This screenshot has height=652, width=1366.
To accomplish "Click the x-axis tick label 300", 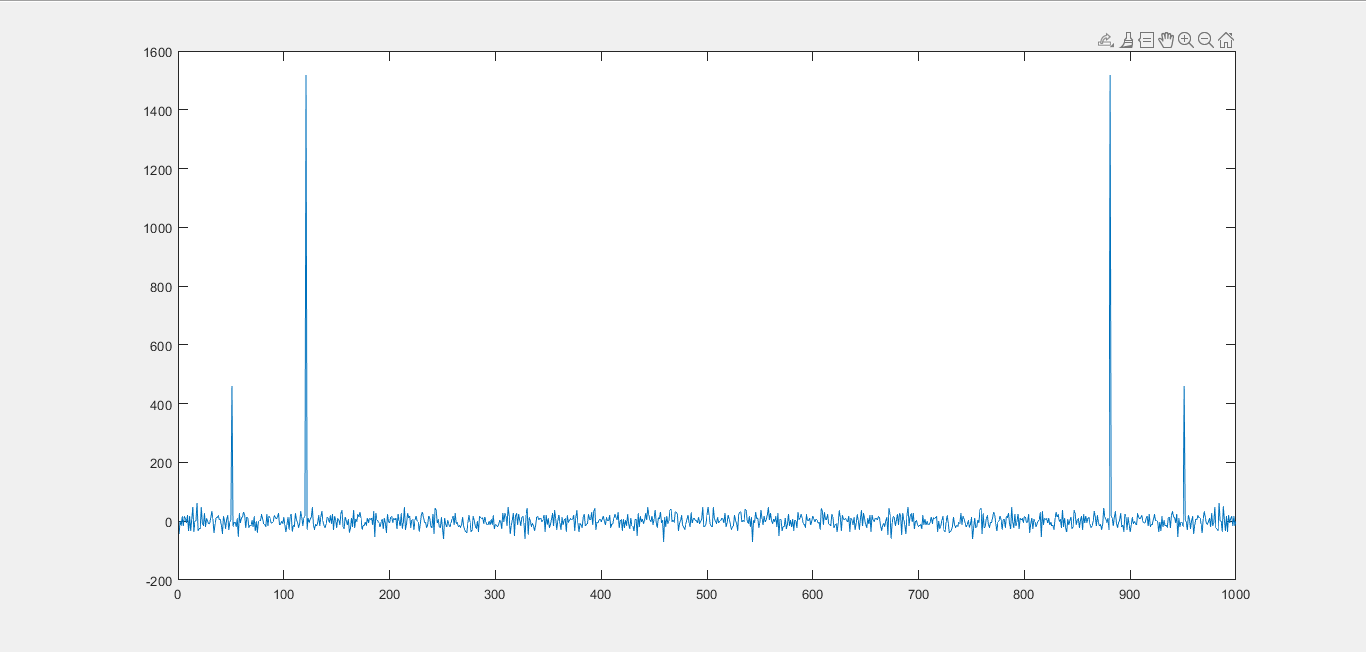I will (x=495, y=594).
